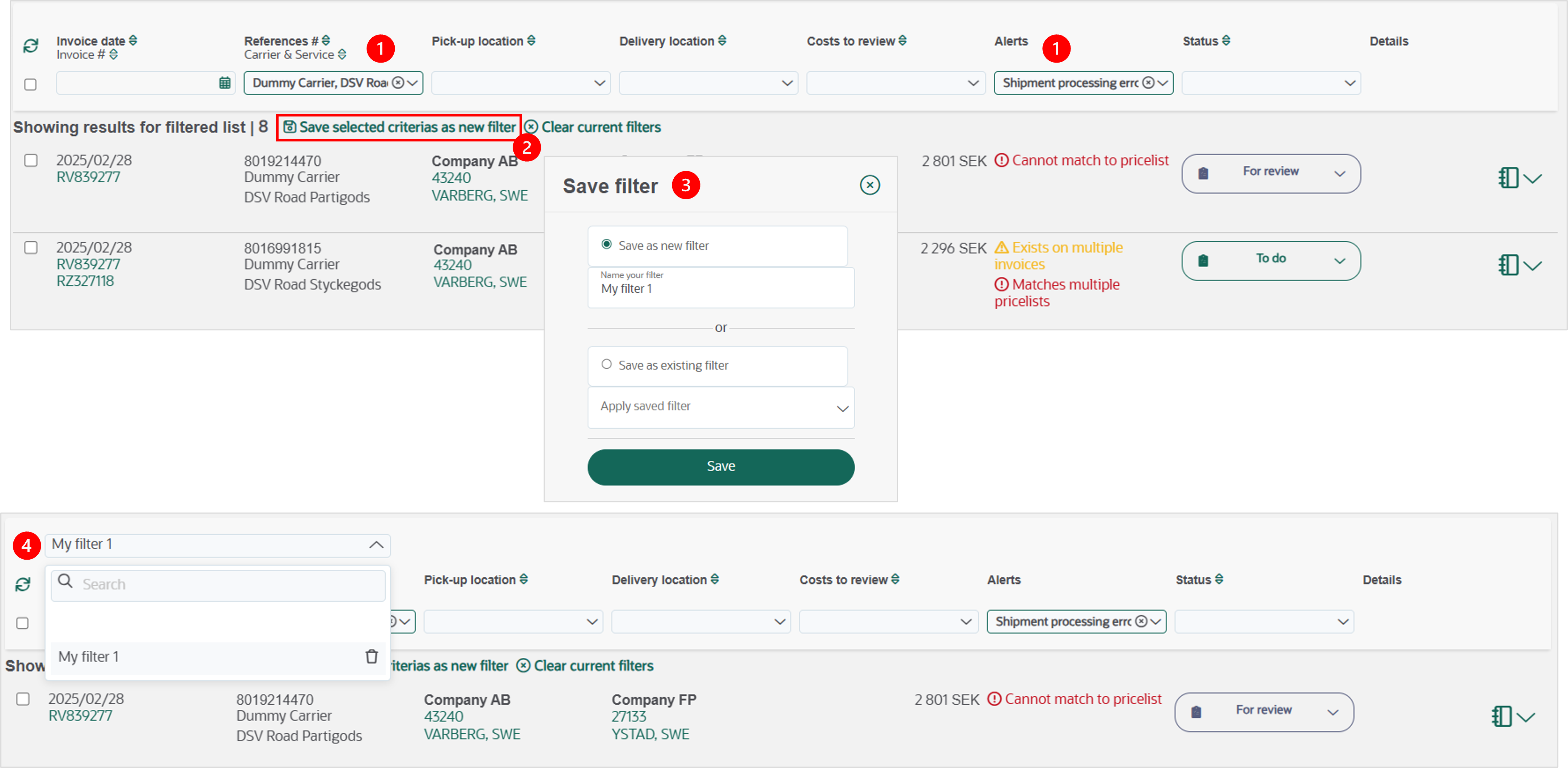Sort by Delivery location in bottom table

click(x=715, y=580)
